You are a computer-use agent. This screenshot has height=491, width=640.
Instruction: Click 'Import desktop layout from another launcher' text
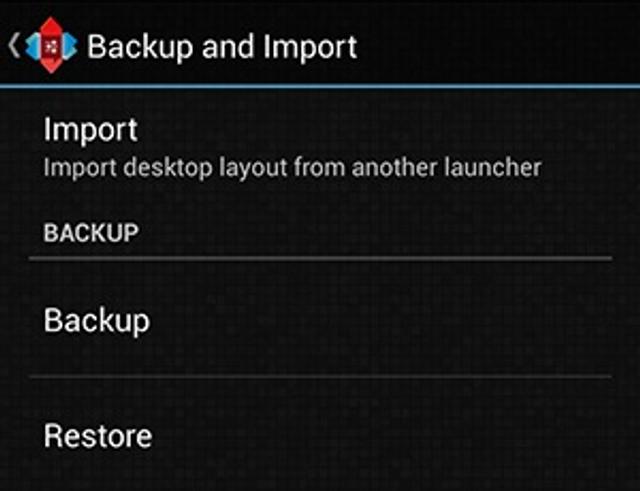click(292, 166)
